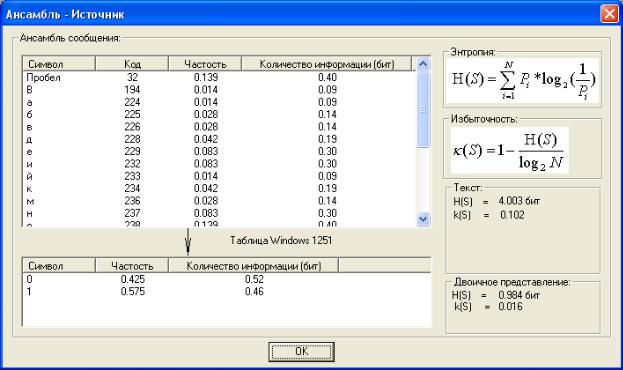623x370 pixels.
Task: Click the scroll down arrow of the upper table
Action: pos(423,219)
